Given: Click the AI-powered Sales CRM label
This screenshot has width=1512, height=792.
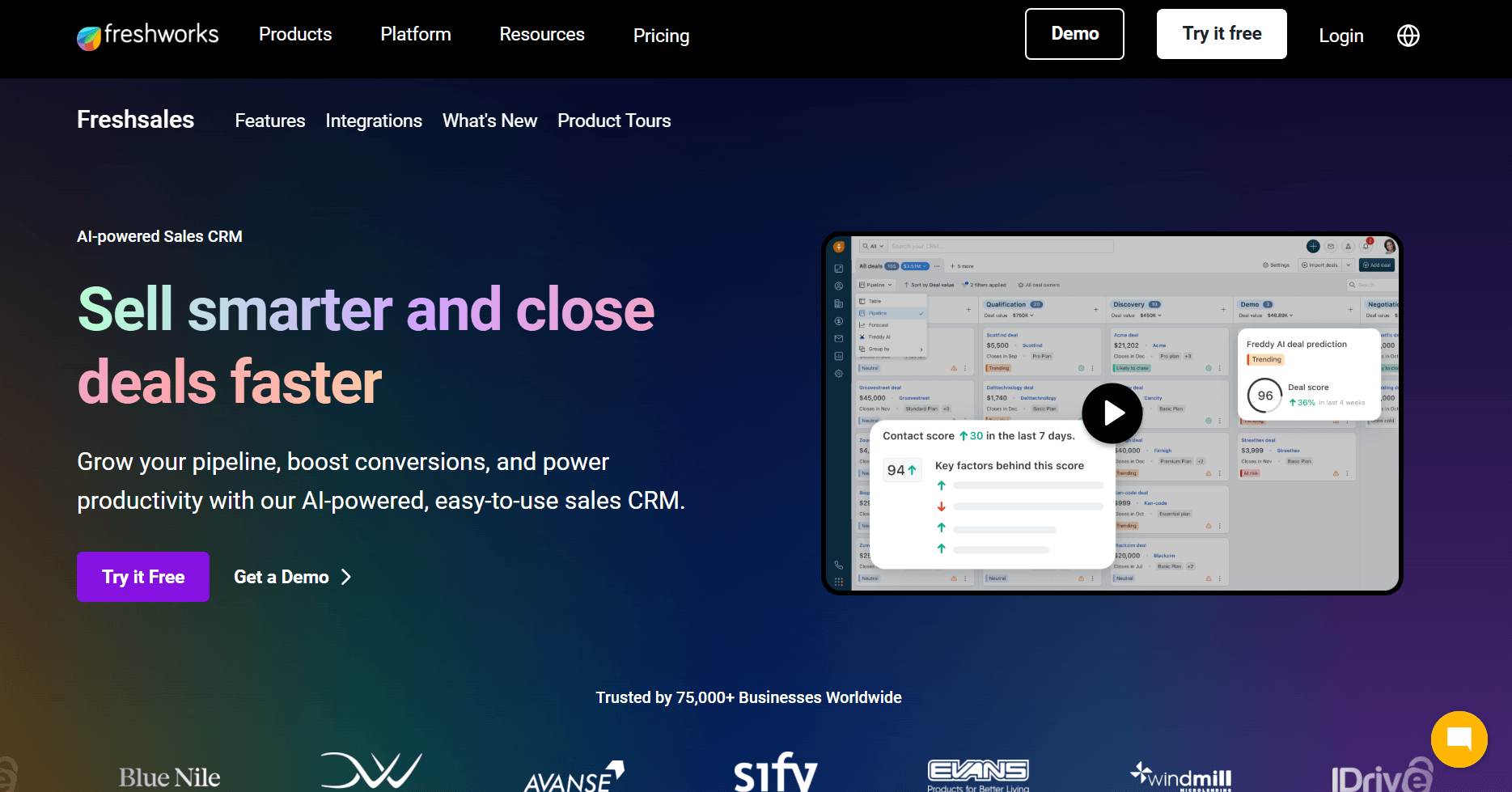Looking at the screenshot, I should click(x=159, y=236).
